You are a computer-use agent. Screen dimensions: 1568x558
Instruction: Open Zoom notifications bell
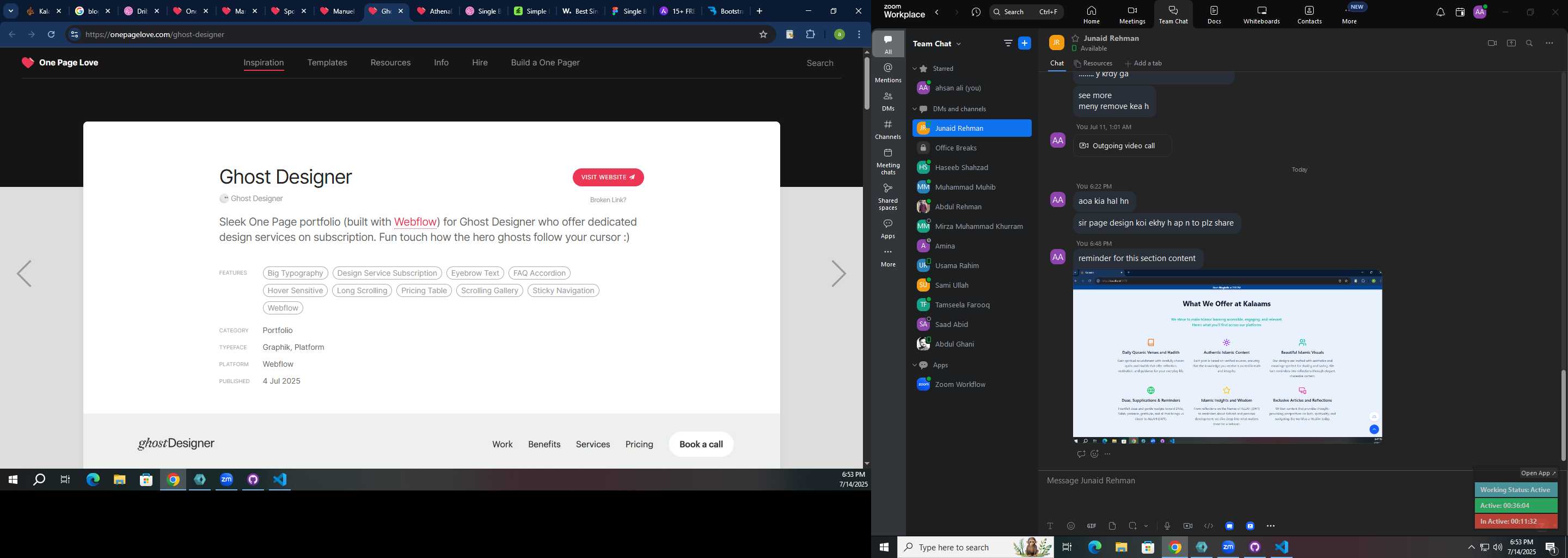[x=1440, y=12]
